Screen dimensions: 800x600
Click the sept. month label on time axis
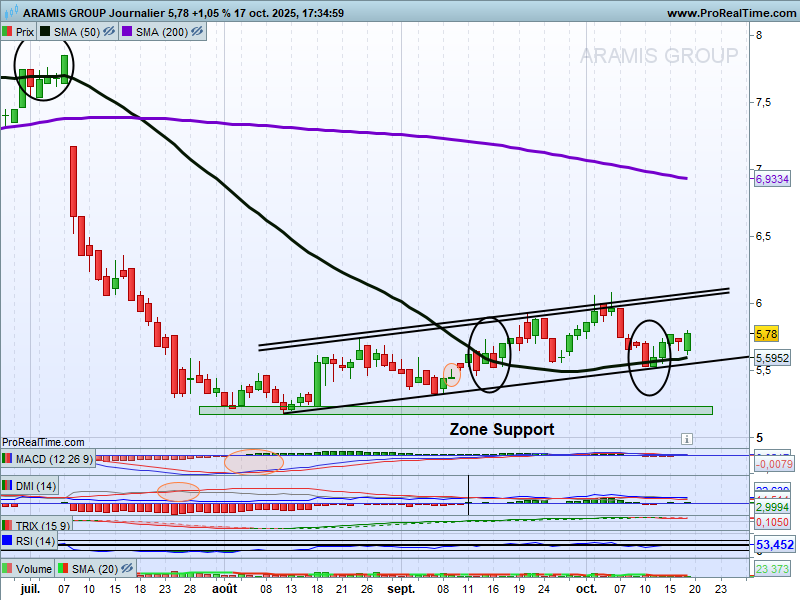[x=401, y=589]
